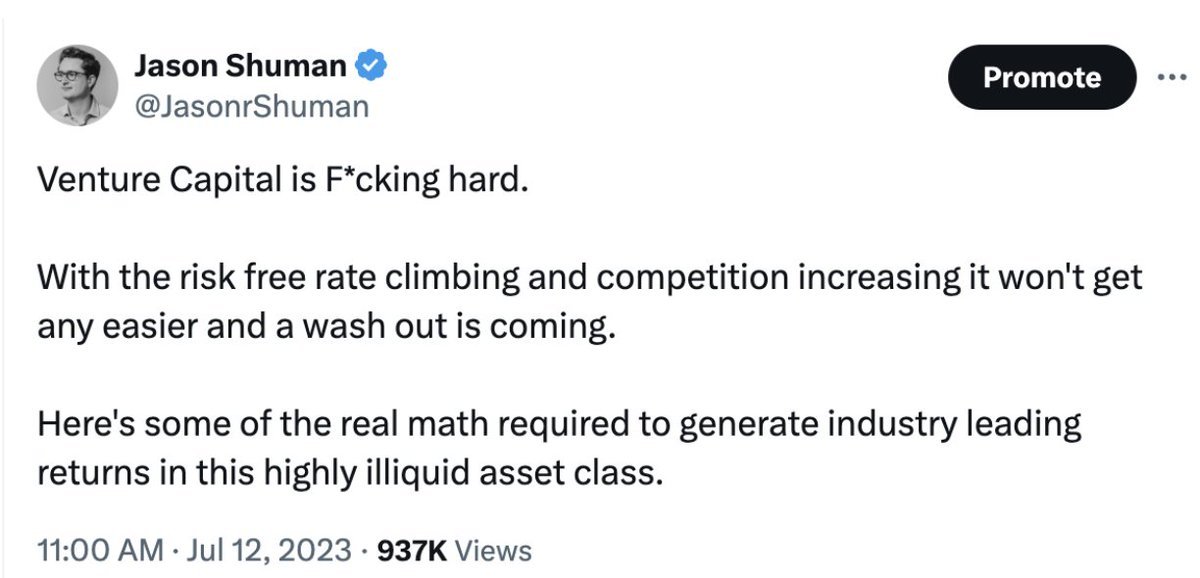Click the "risk free rate climbing" phrase
This screenshot has width=1200, height=578.
pos(292,279)
